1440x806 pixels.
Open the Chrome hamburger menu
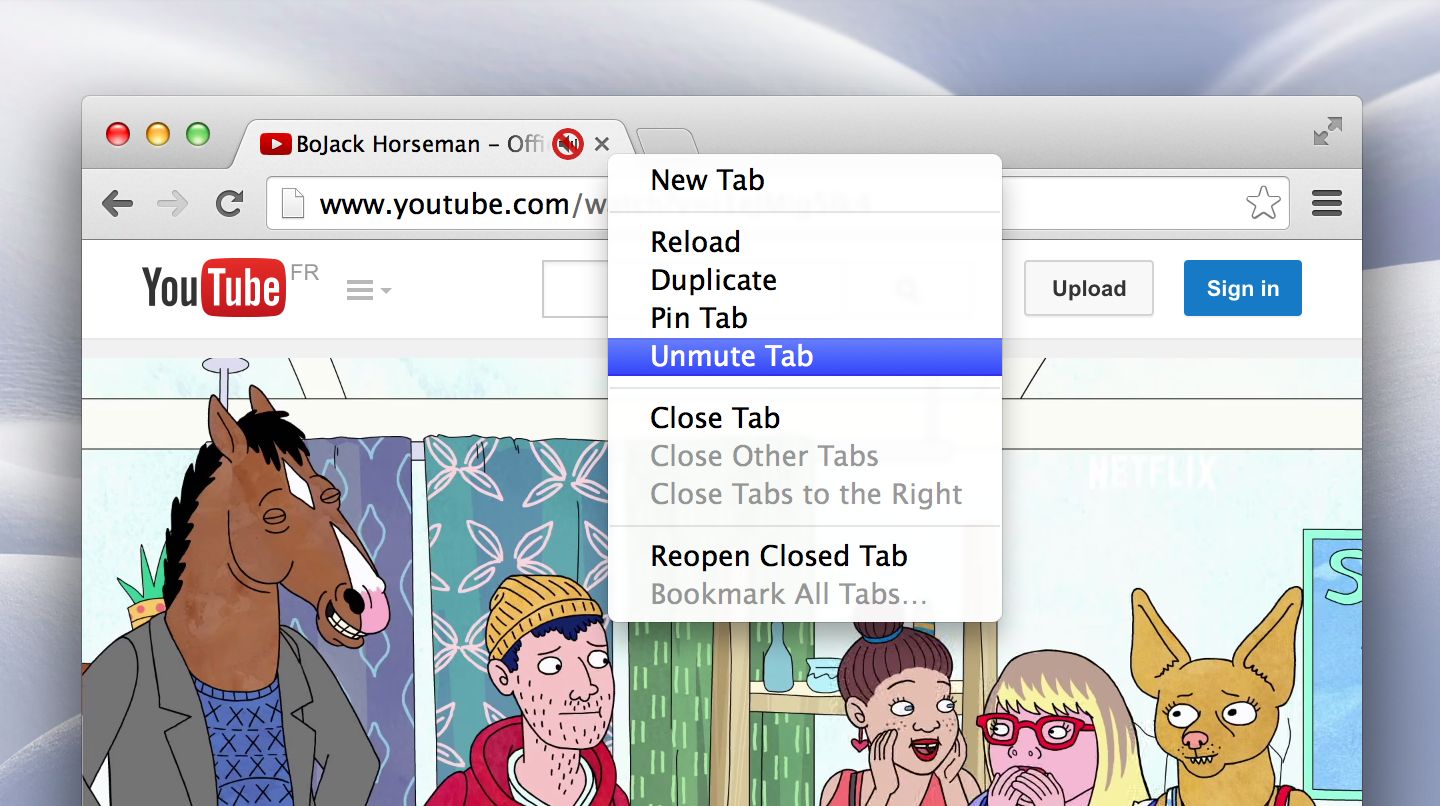coord(1326,204)
